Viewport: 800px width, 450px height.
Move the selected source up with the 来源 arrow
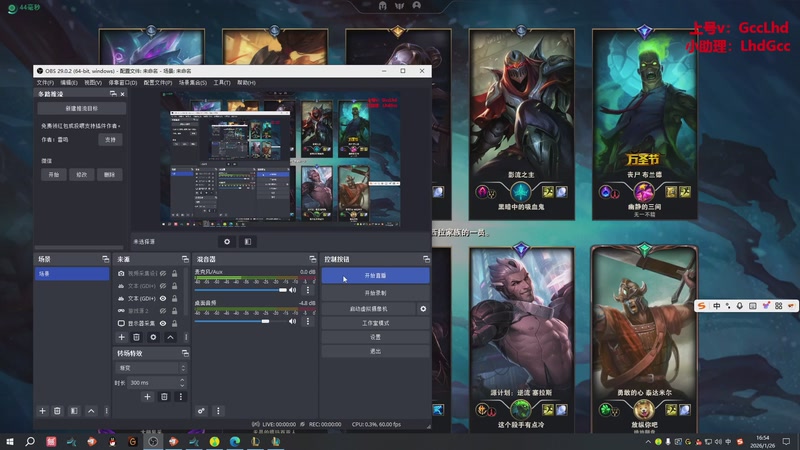click(x=170, y=337)
